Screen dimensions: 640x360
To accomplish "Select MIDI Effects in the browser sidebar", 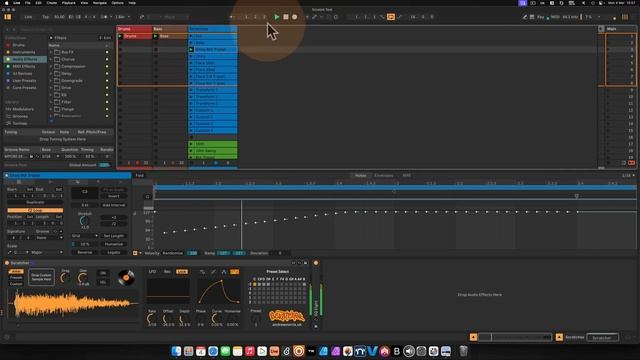I will pos(24,67).
